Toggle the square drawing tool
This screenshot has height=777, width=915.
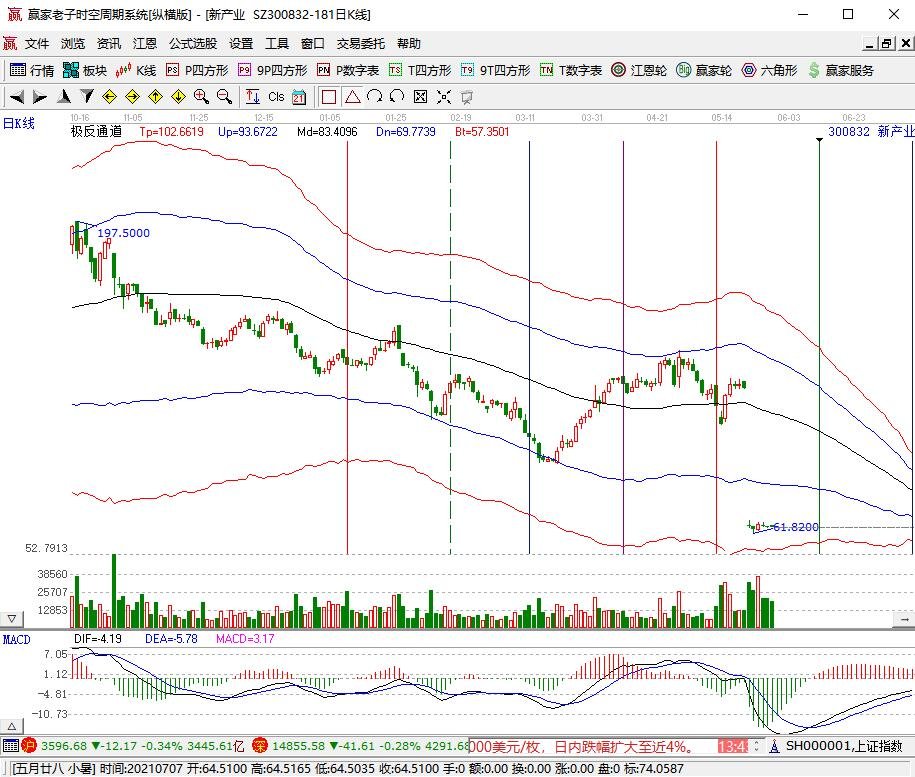coord(329,97)
